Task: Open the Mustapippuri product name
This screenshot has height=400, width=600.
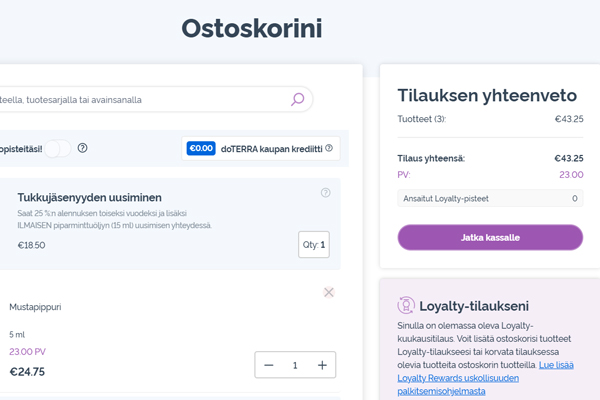Action: point(35,307)
